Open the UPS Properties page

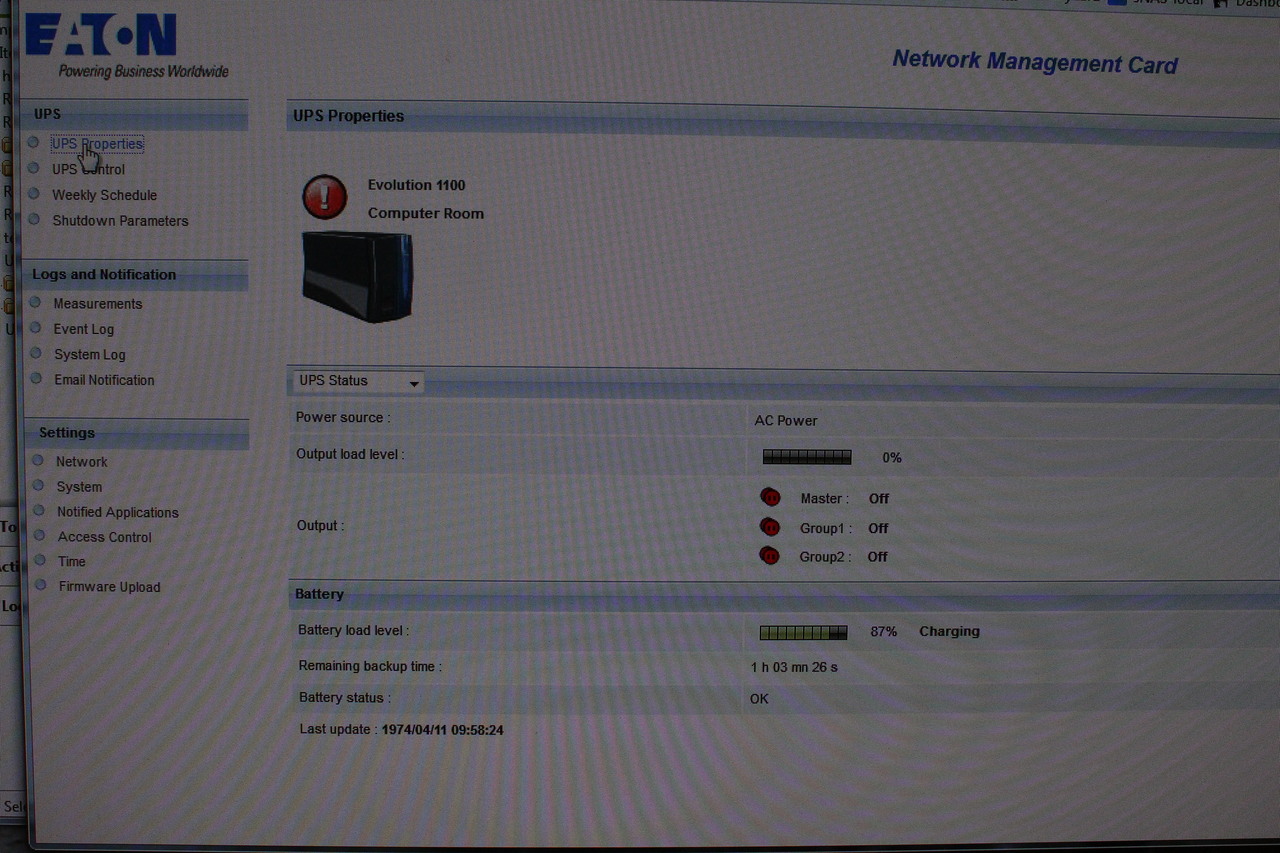[97, 144]
